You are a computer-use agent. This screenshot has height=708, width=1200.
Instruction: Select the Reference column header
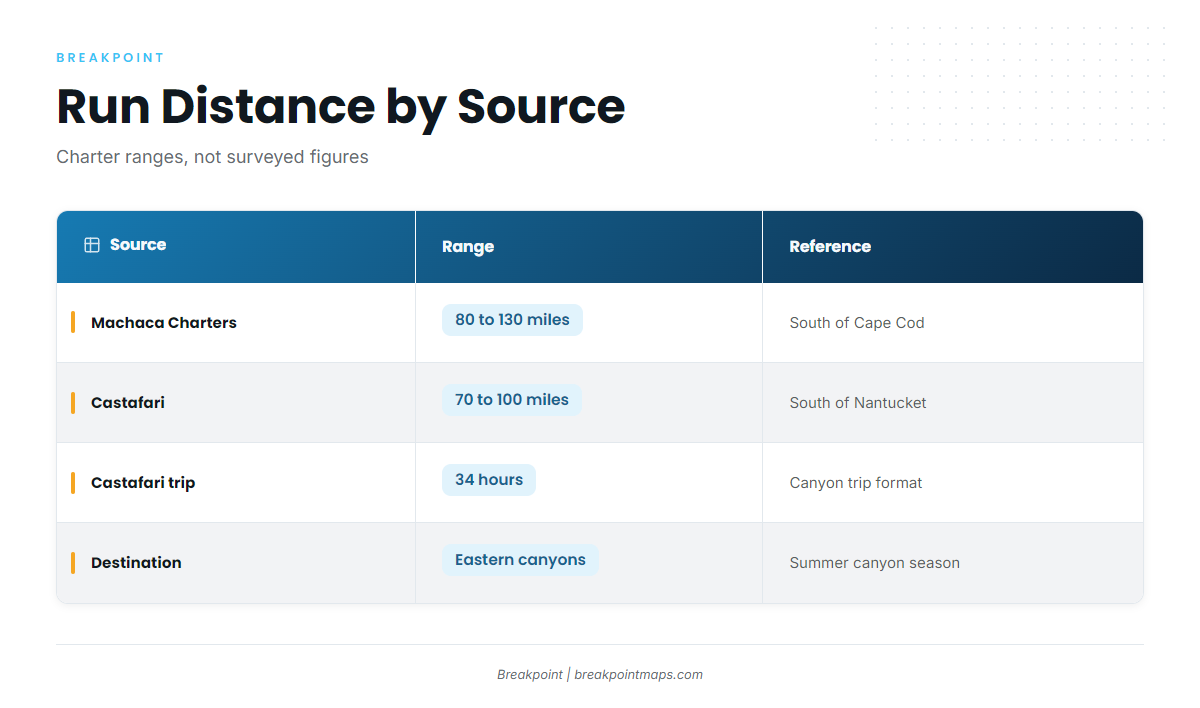pyautogui.click(x=830, y=247)
